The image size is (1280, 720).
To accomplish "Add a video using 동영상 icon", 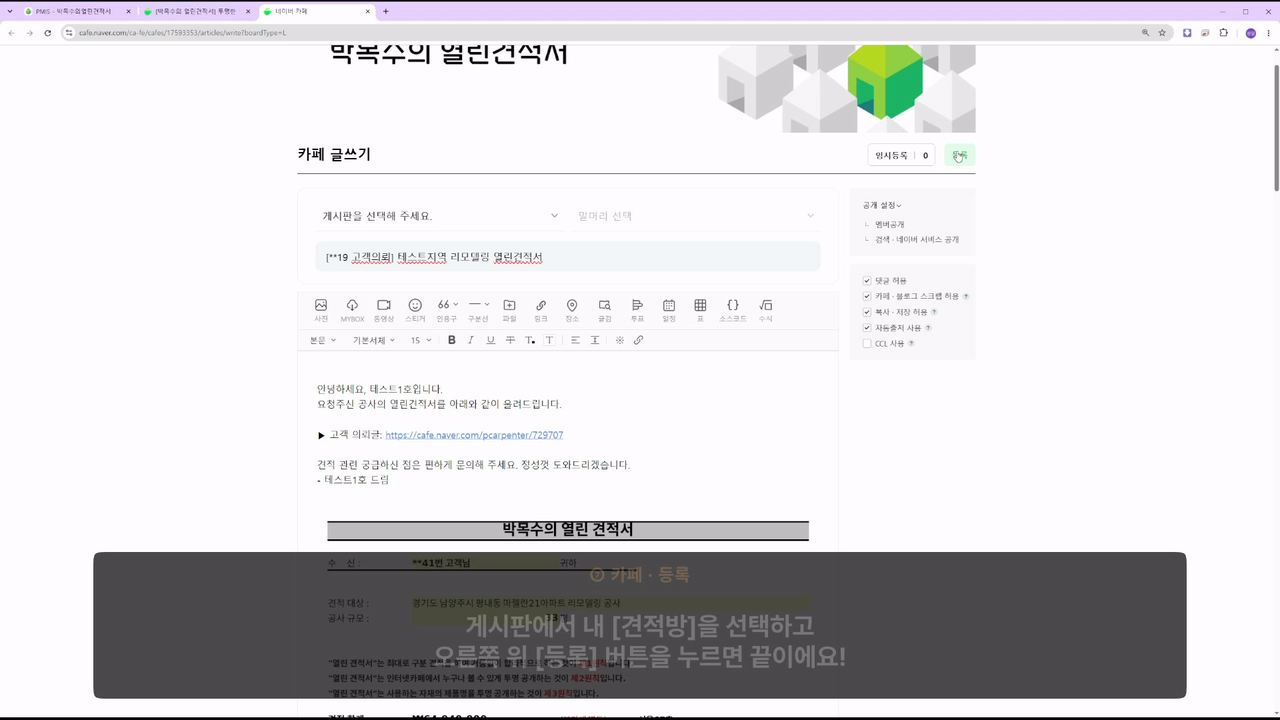I will (384, 310).
